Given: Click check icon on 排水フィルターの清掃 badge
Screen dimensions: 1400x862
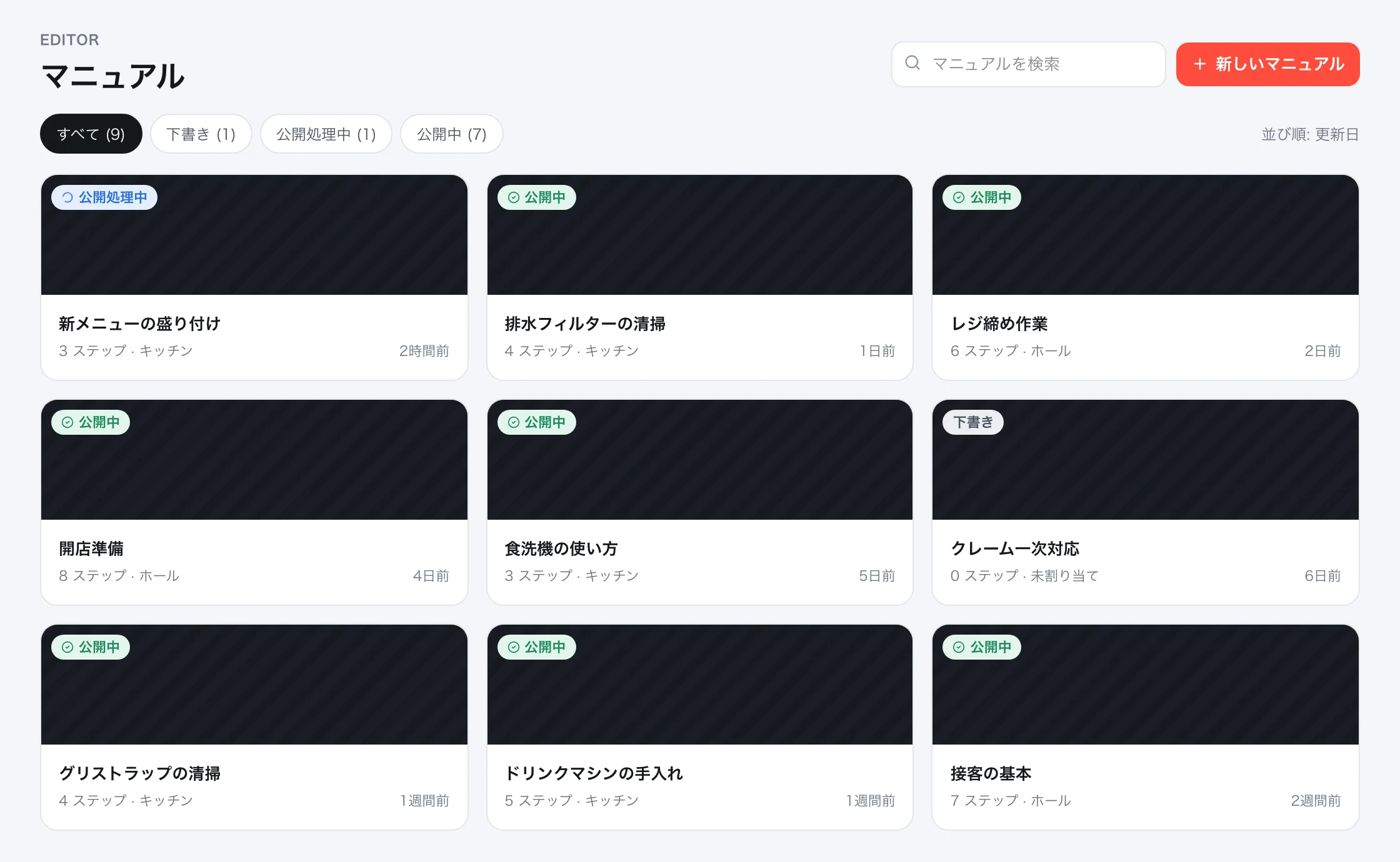Looking at the screenshot, I should pyautogui.click(x=513, y=197).
